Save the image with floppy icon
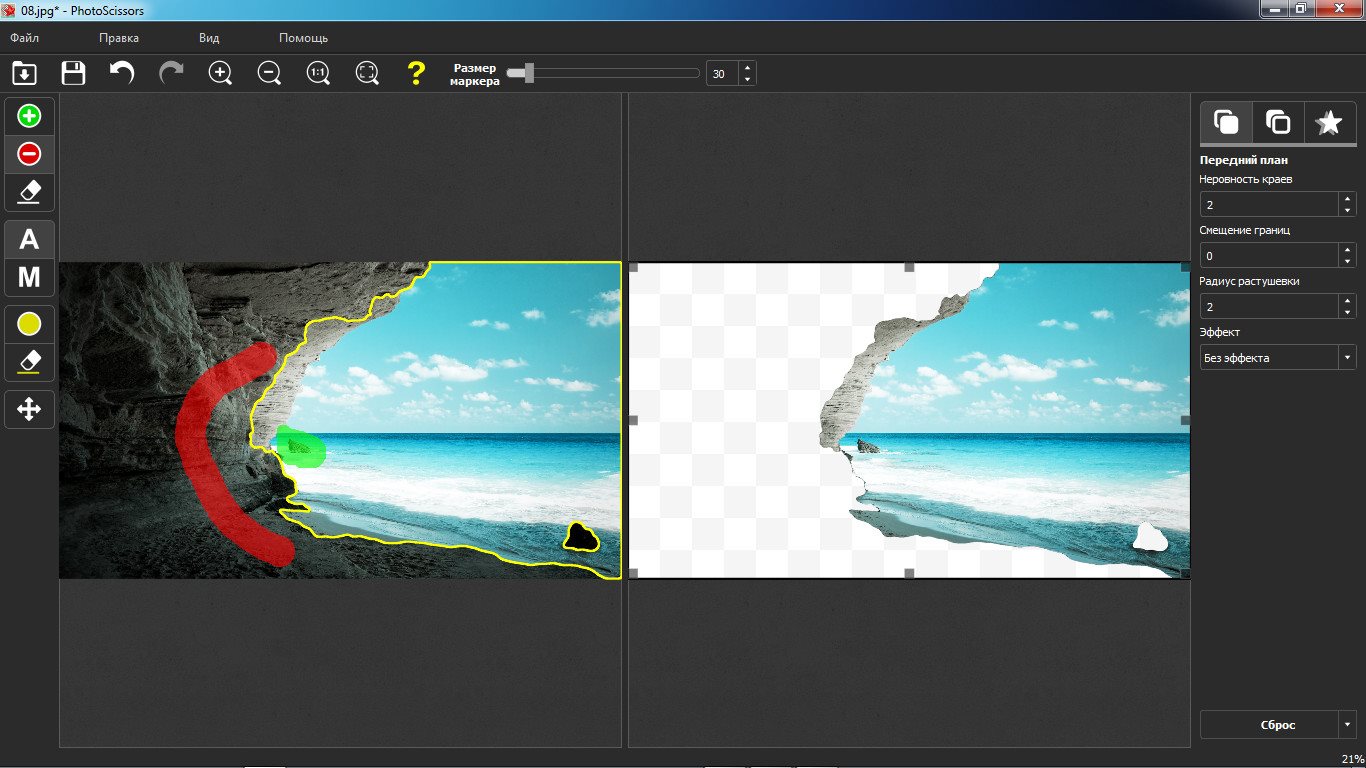 click(73, 73)
